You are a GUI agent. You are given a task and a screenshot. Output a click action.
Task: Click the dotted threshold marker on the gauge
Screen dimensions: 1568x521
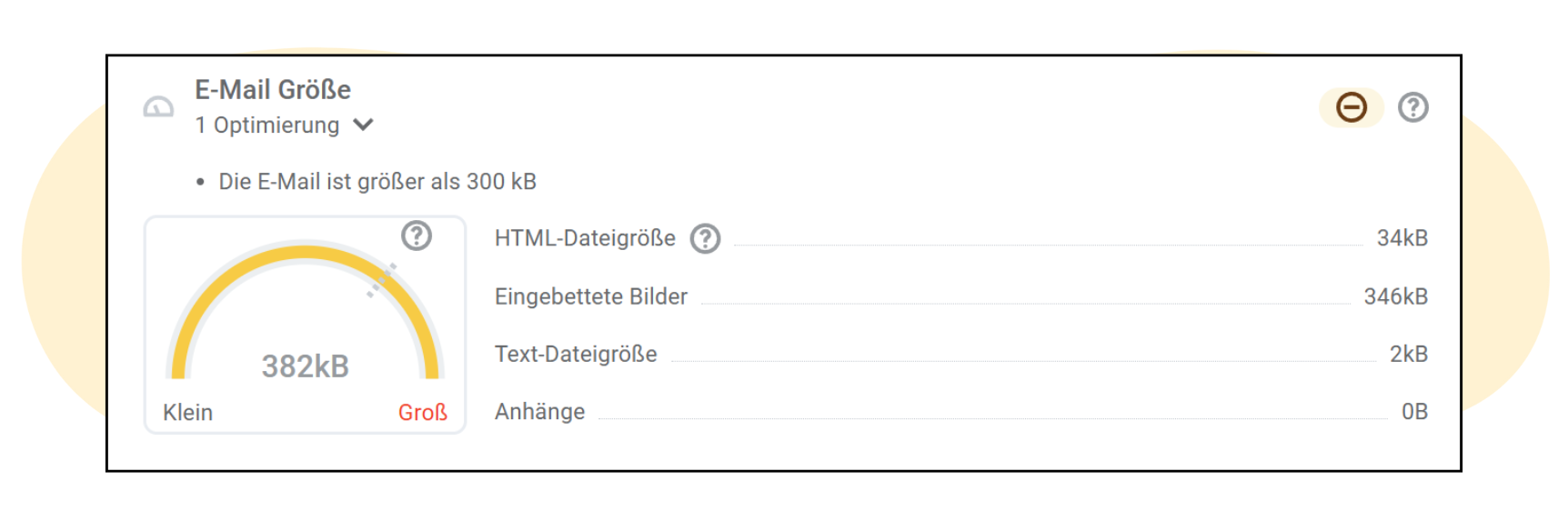(x=382, y=279)
